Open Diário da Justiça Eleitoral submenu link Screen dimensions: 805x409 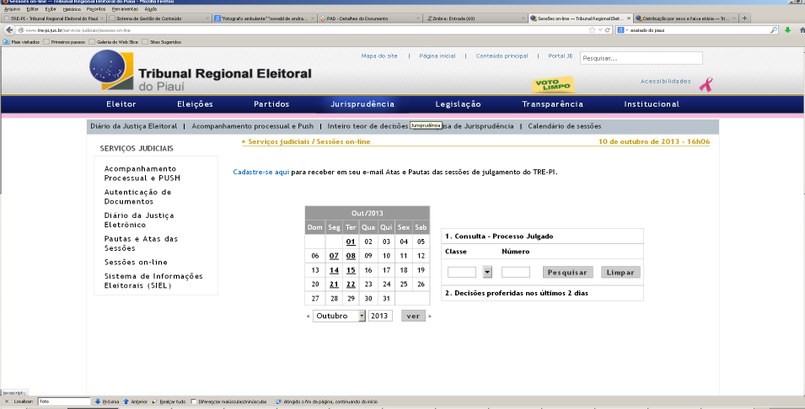click(133, 126)
